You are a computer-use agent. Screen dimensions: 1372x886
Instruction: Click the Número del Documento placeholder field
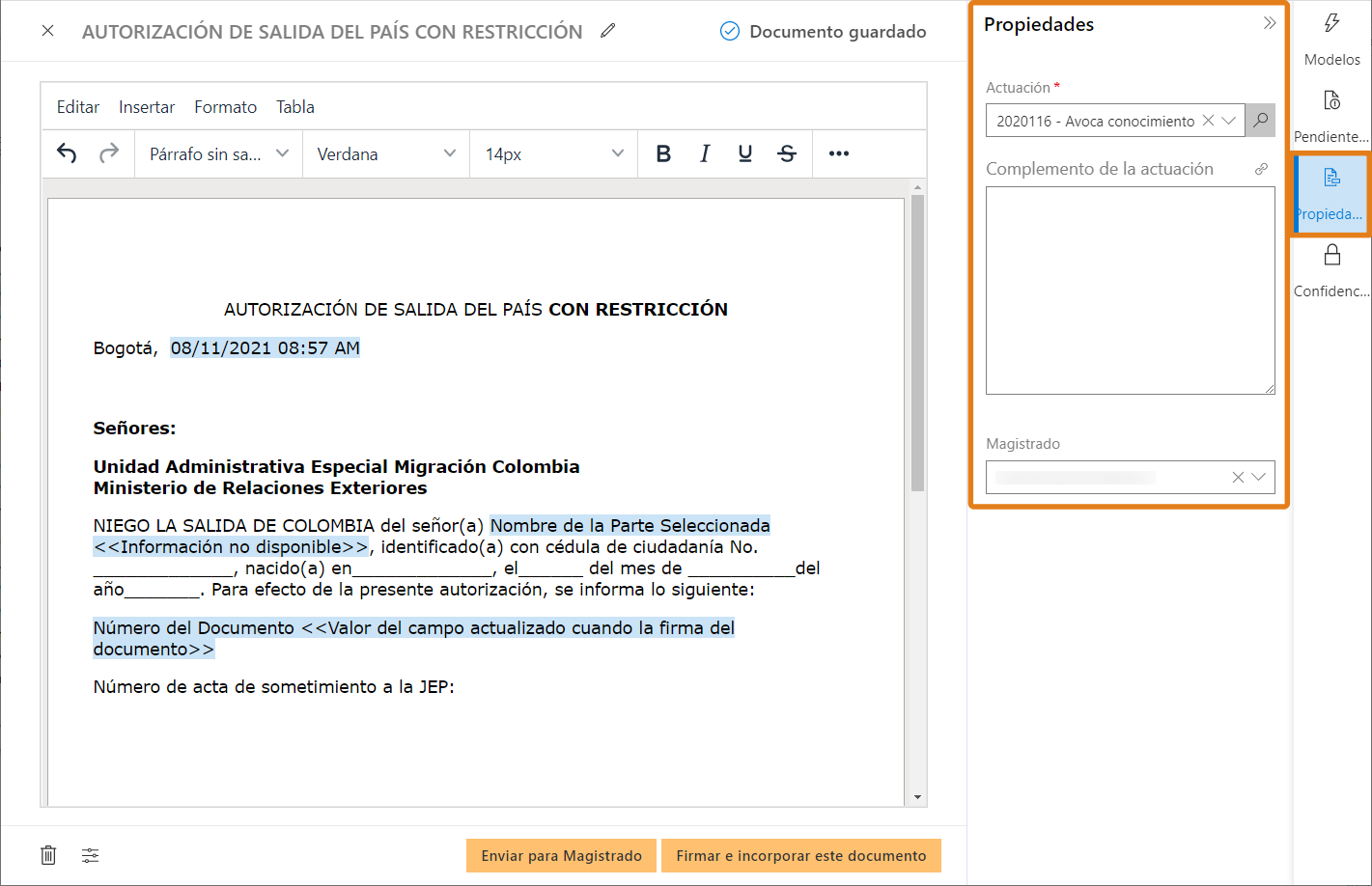[414, 638]
